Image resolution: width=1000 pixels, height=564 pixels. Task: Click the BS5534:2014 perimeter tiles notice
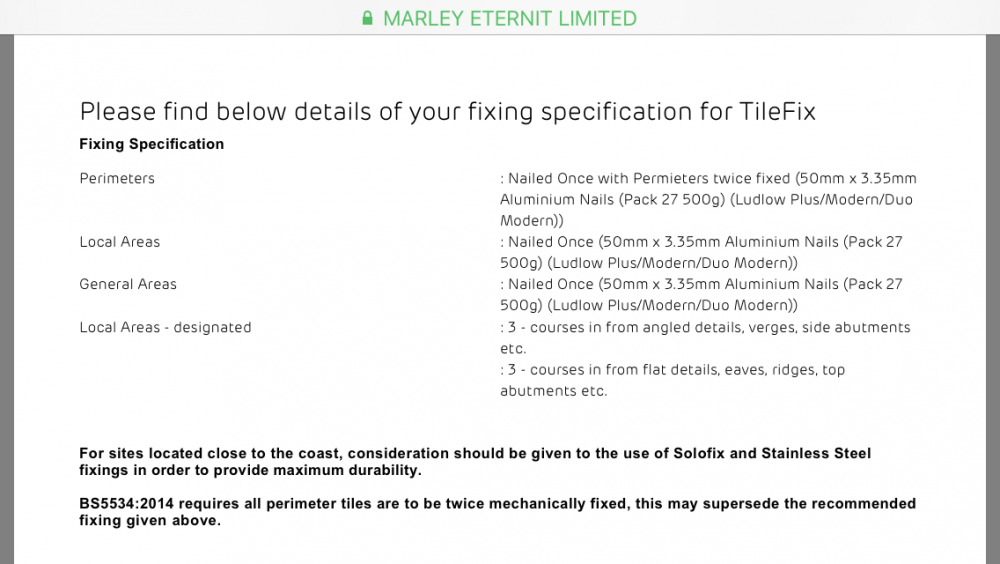click(x=497, y=512)
